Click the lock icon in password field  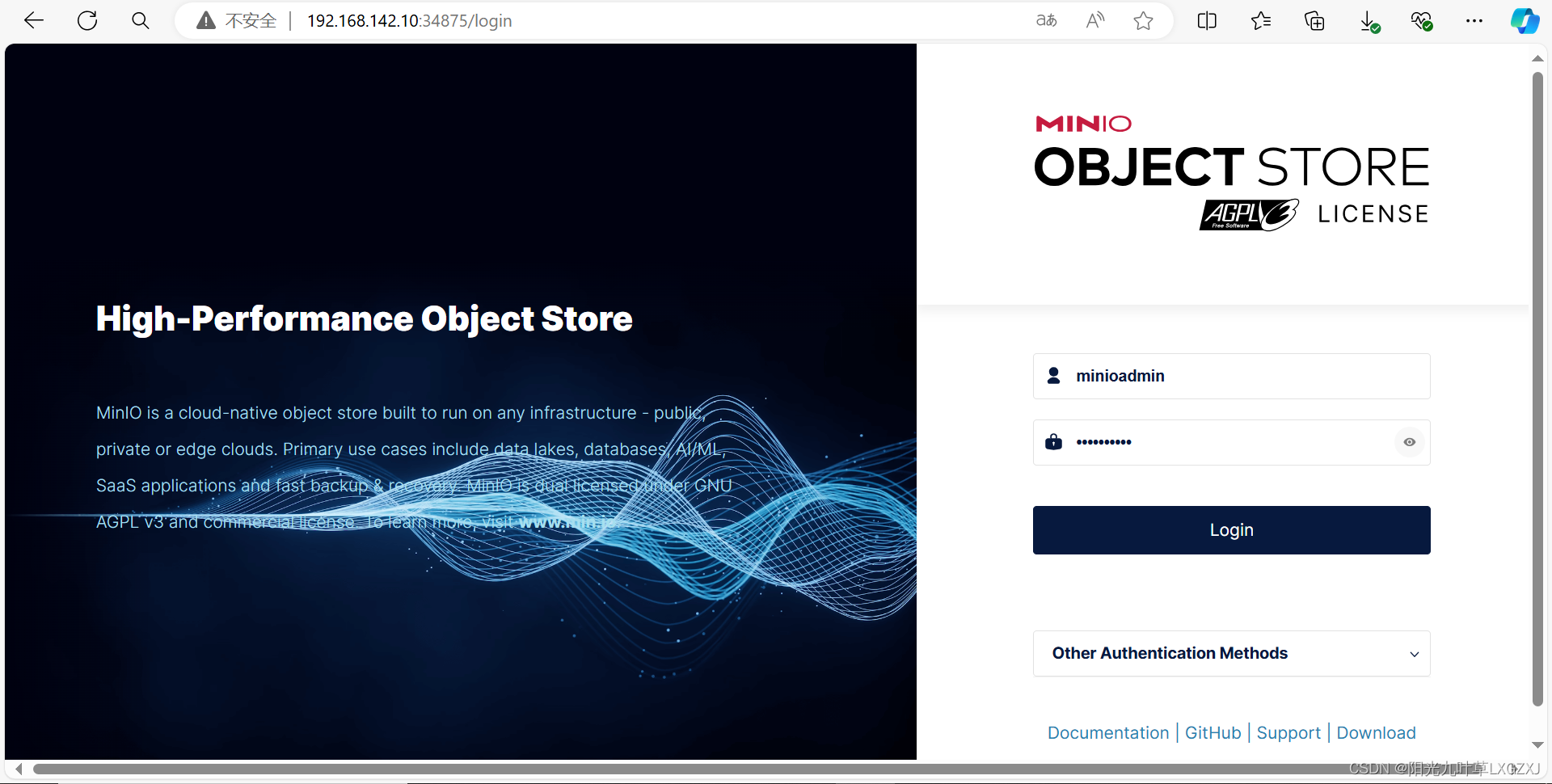1054,441
